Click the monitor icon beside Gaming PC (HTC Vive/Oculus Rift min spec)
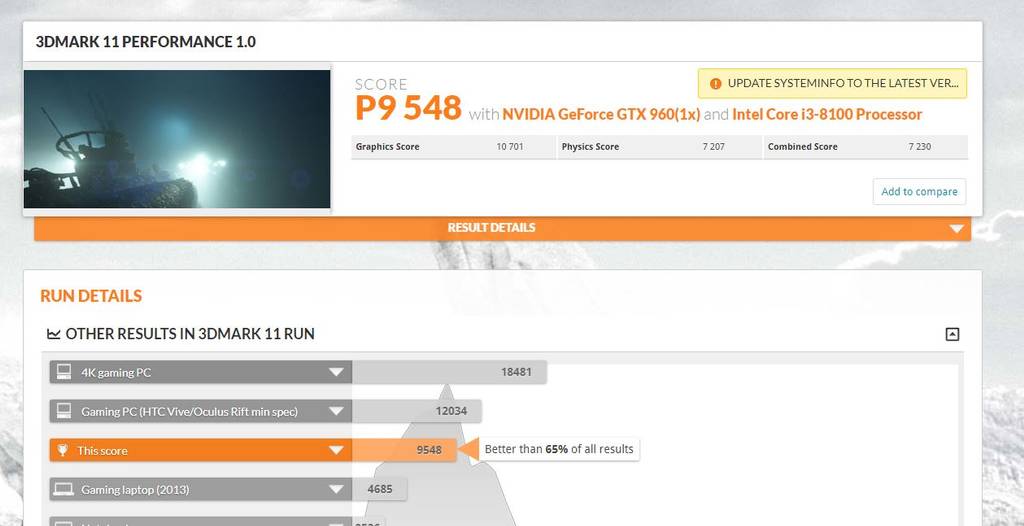The image size is (1024, 526). (63, 411)
